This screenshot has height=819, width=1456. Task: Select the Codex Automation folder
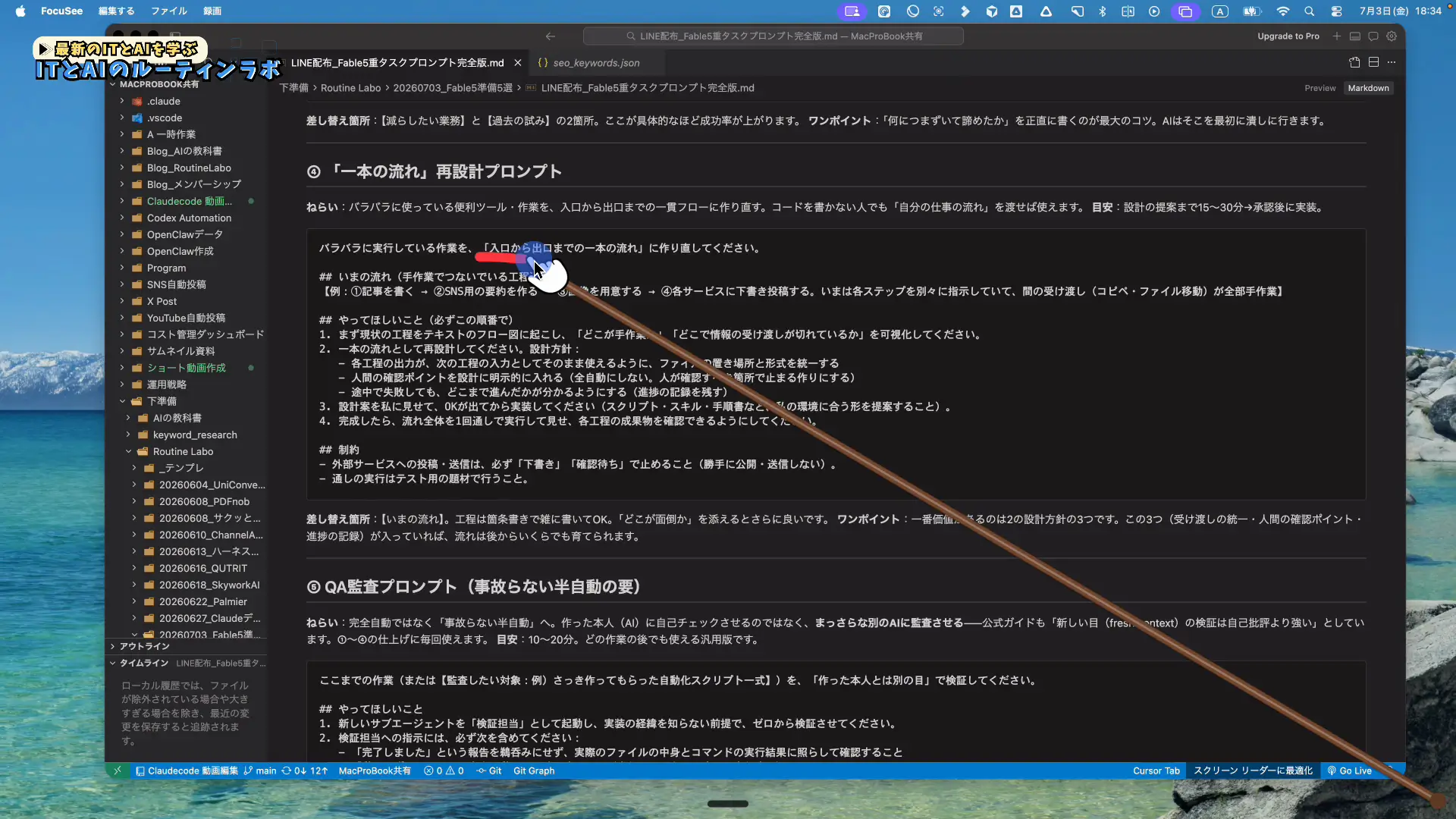tap(189, 218)
